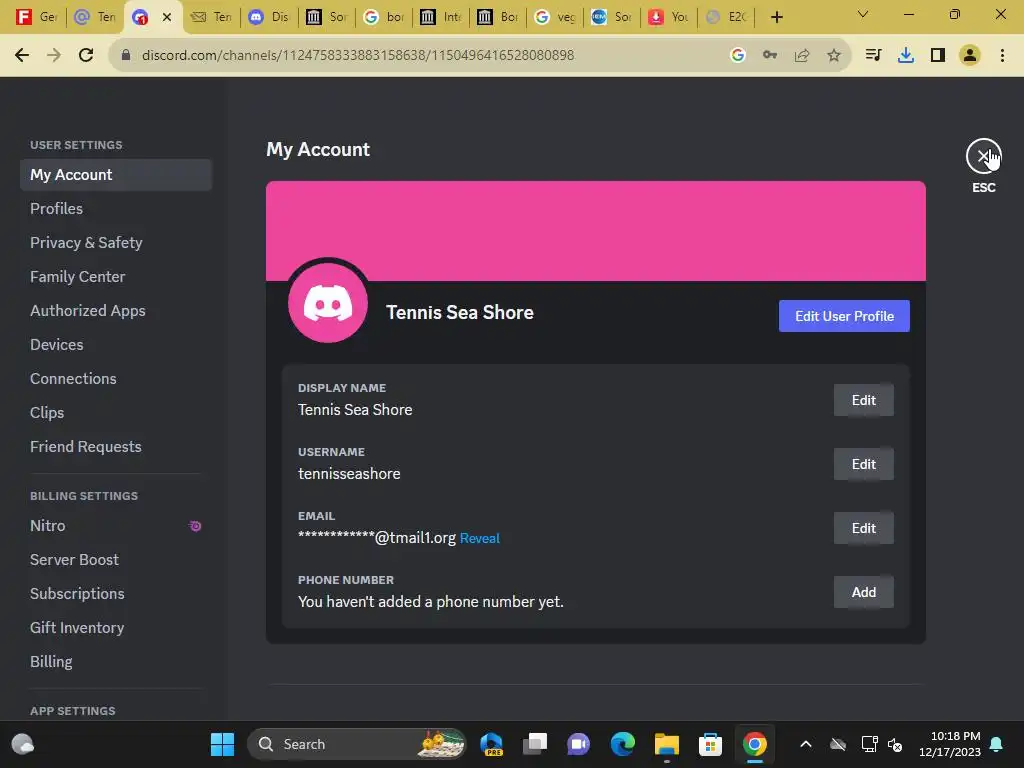The width and height of the screenshot is (1024, 768).
Task: Bookmark this page with the star icon
Action: [x=833, y=55]
